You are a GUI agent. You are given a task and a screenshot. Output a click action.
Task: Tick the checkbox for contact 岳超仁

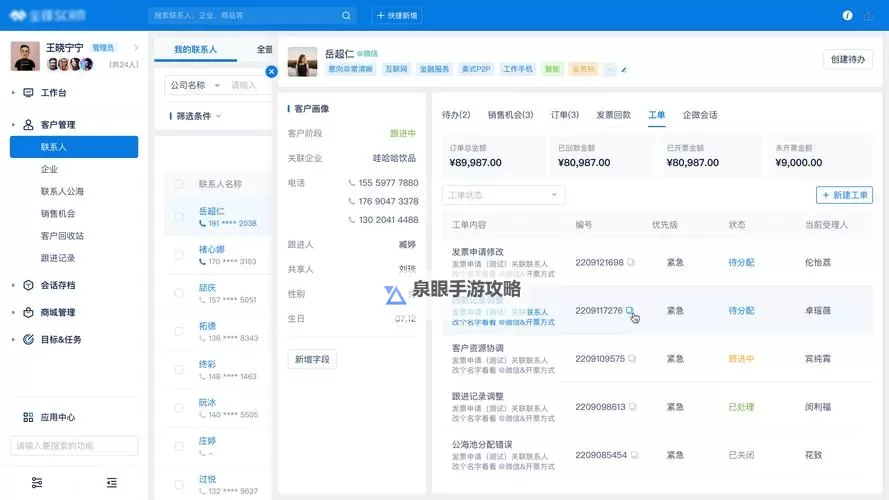[x=179, y=217]
